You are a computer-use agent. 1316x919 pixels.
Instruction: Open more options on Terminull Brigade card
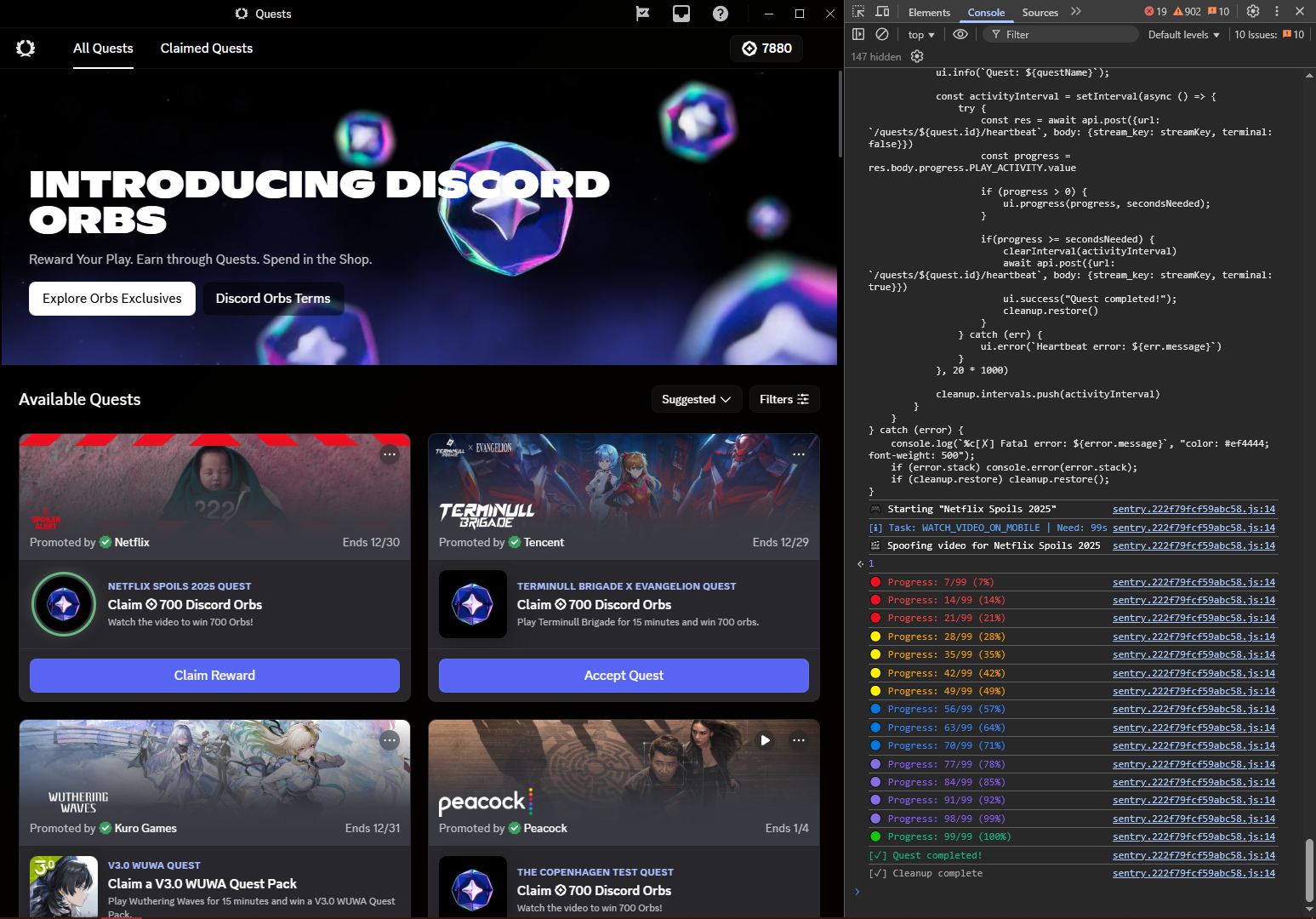tap(799, 454)
